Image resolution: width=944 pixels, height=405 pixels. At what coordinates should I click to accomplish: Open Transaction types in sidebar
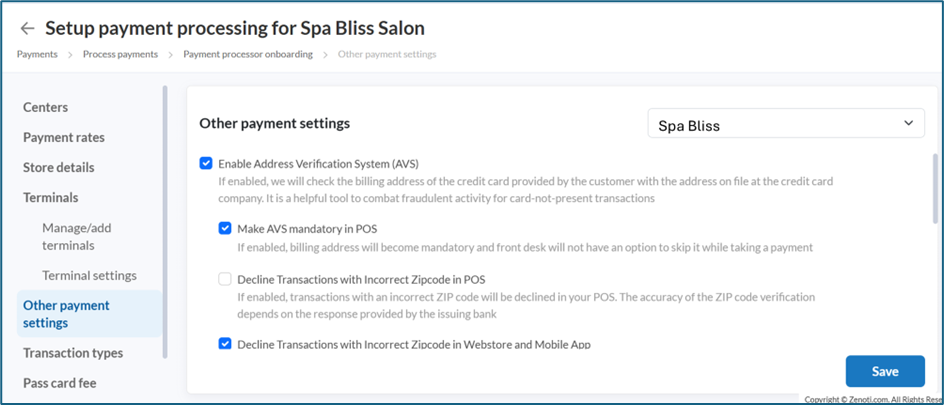click(73, 353)
